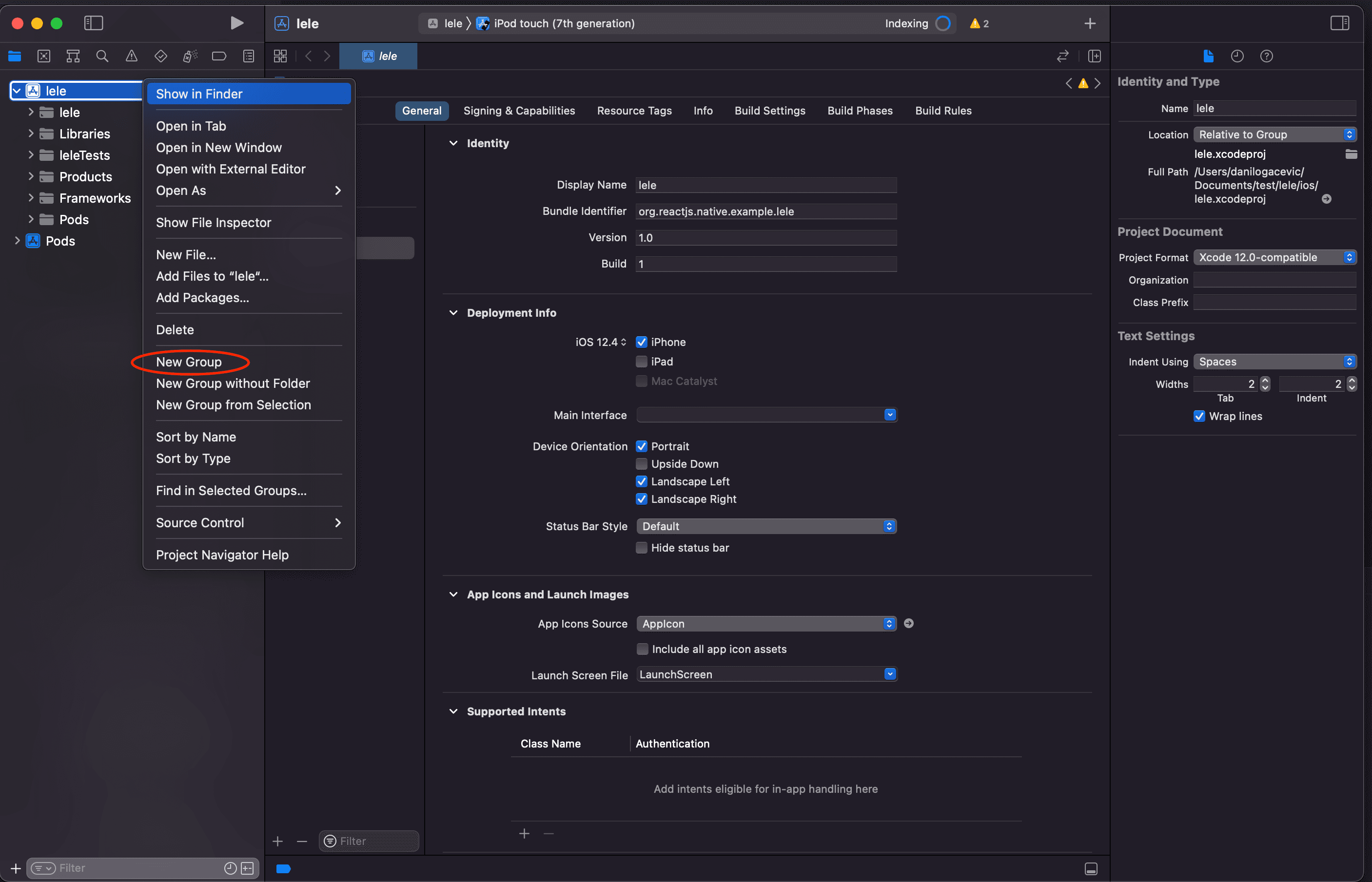Click the Display Name field

(766, 185)
